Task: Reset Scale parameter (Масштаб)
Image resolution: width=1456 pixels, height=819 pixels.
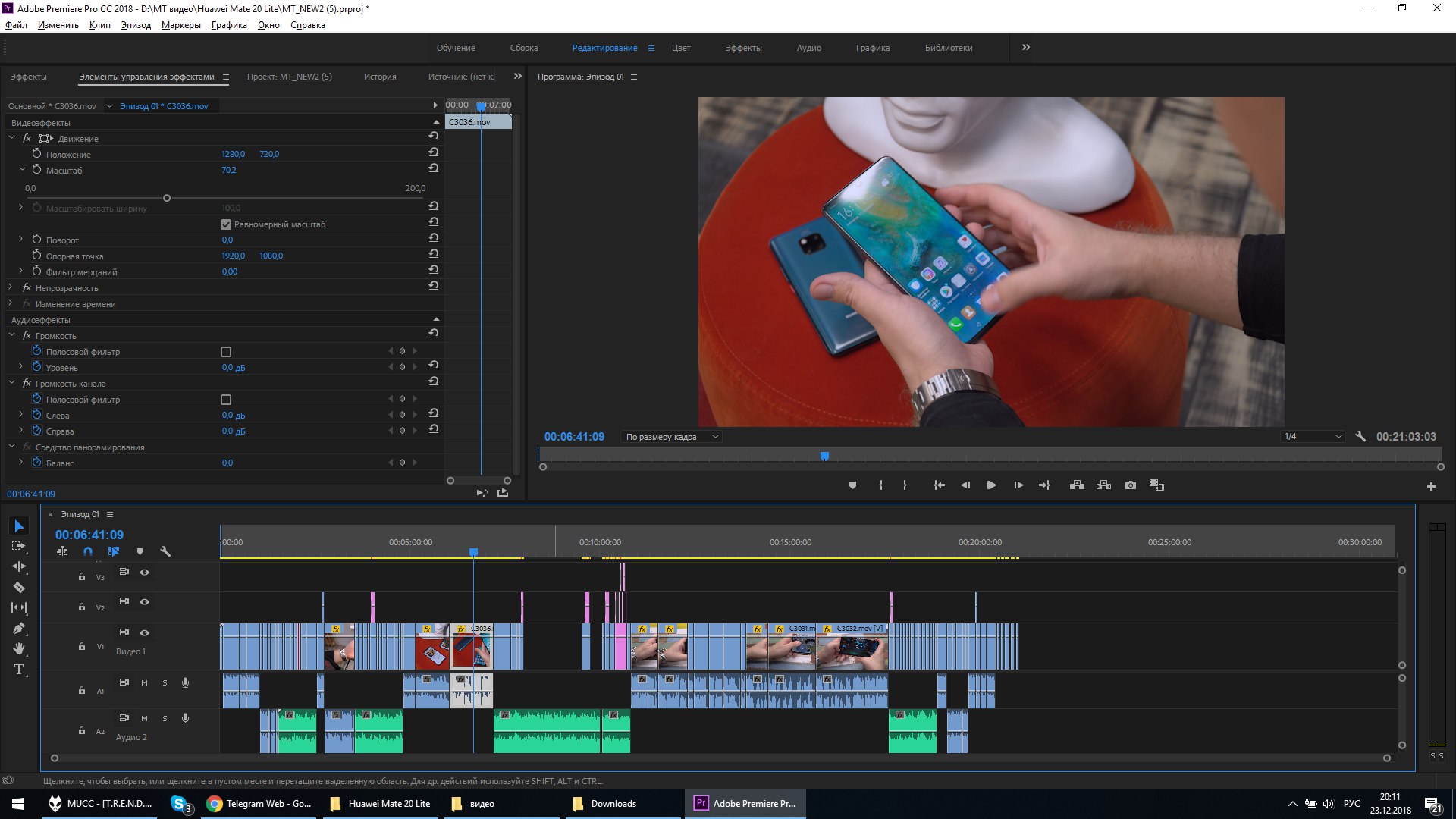Action: tap(434, 168)
